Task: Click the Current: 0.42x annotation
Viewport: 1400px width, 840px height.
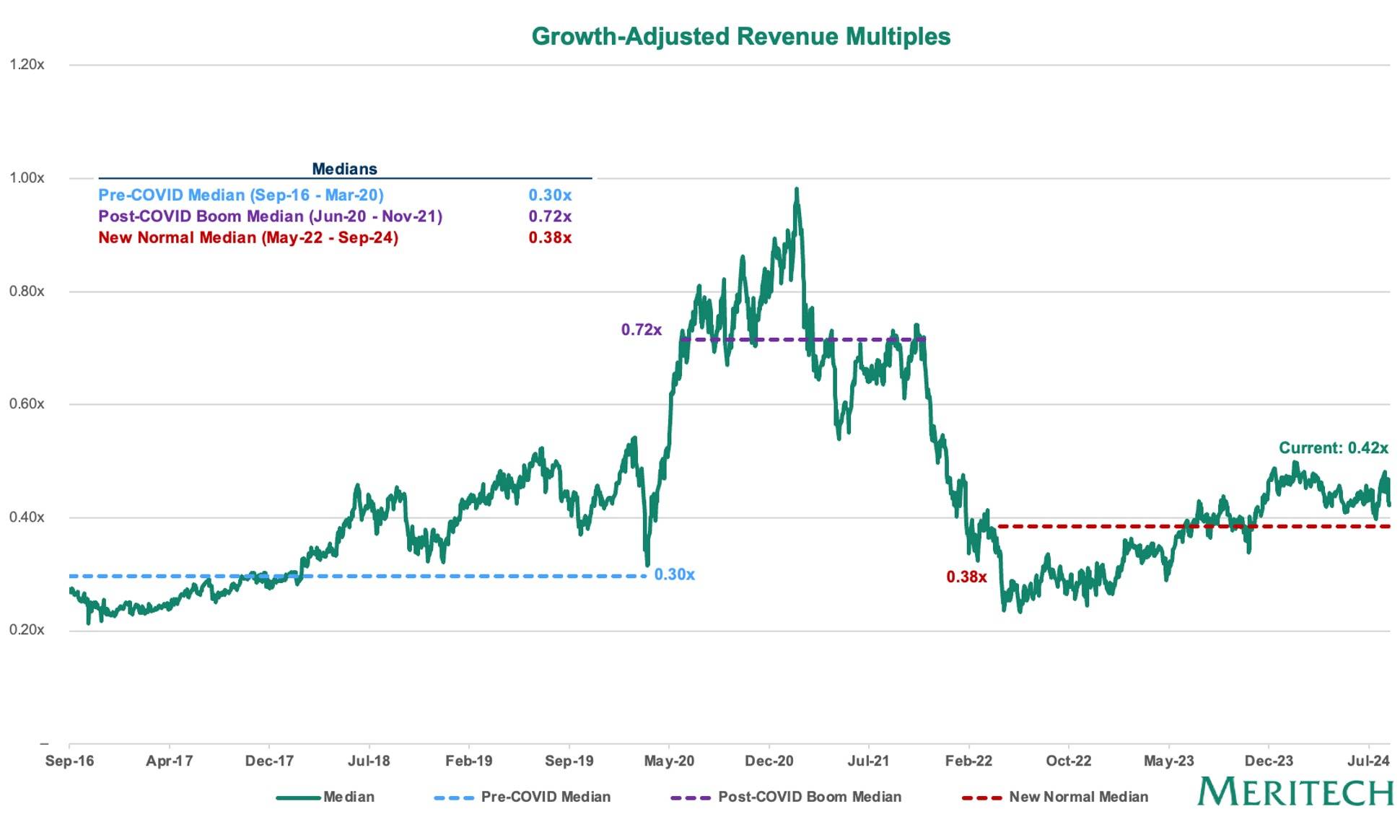Action: coord(1333,447)
